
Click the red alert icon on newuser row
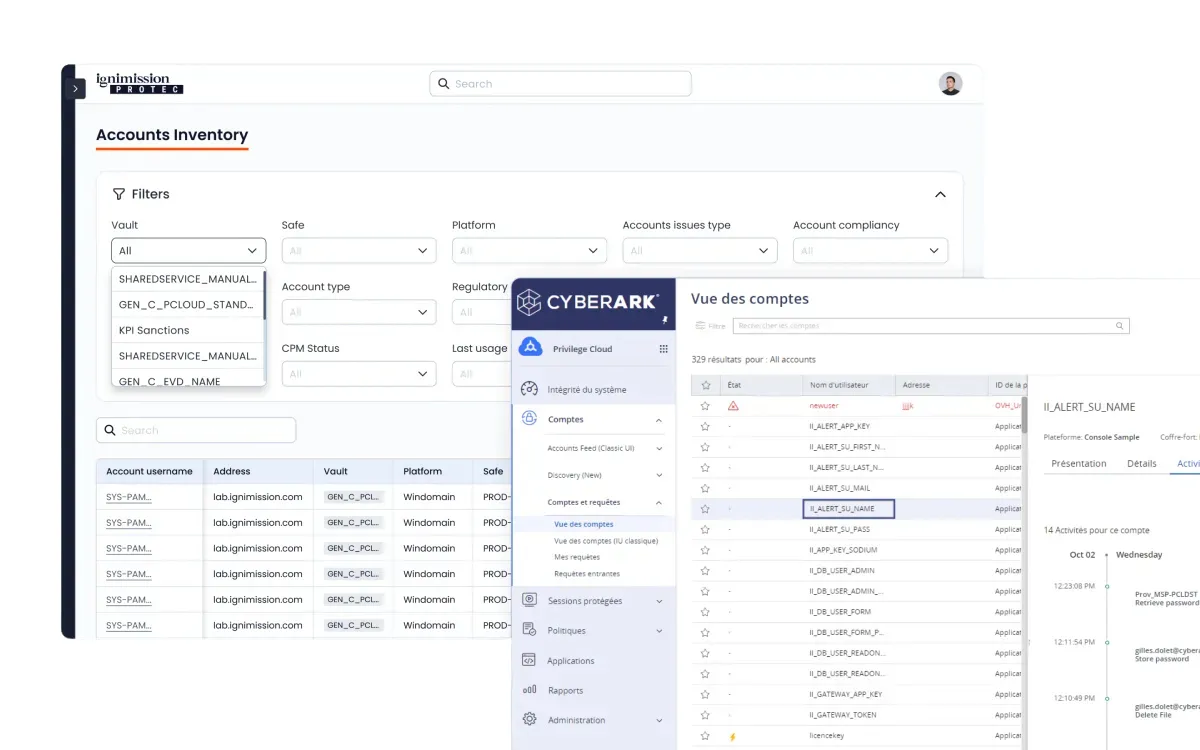click(x=733, y=406)
